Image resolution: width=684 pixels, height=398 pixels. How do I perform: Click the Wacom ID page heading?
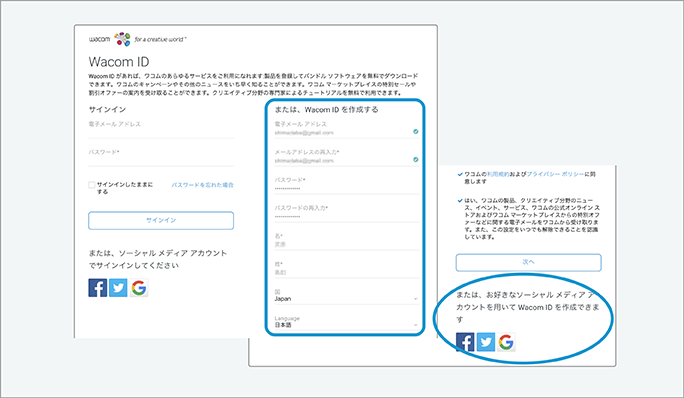pyautogui.click(x=119, y=62)
